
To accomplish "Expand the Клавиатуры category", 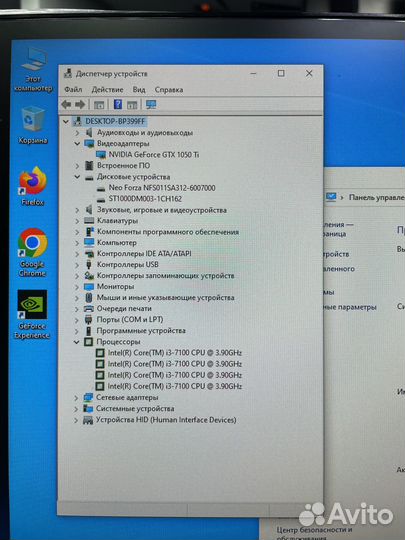I will click(77, 221).
